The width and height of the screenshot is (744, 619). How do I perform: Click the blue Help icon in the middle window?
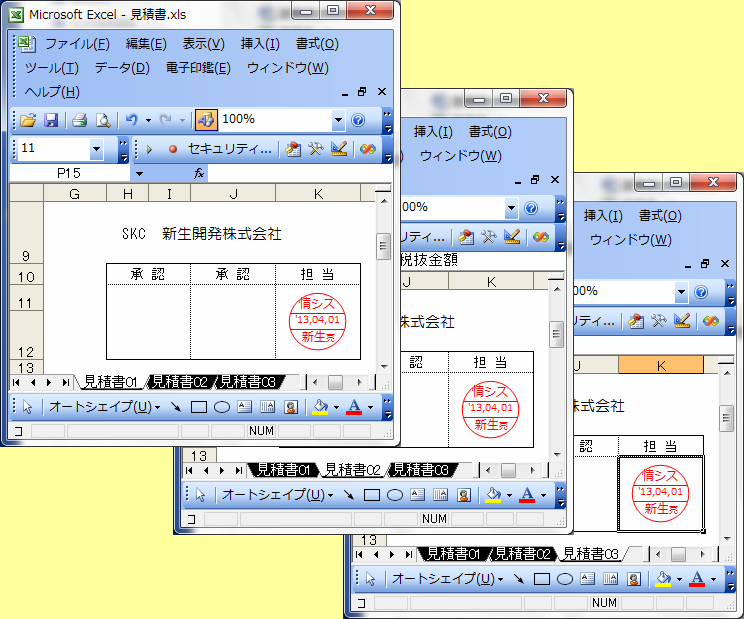click(531, 208)
